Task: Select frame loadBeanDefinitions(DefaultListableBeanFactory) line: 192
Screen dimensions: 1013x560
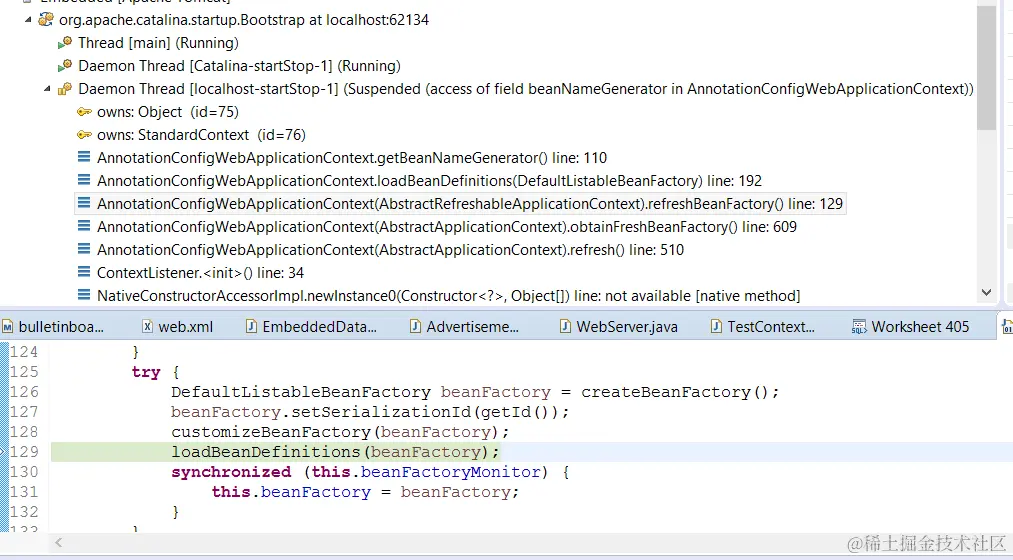Action: tap(430, 181)
